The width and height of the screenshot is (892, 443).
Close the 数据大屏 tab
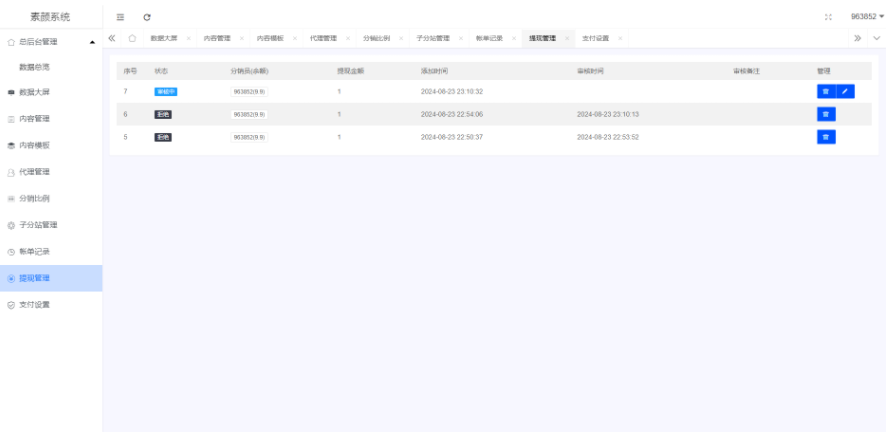[188, 38]
